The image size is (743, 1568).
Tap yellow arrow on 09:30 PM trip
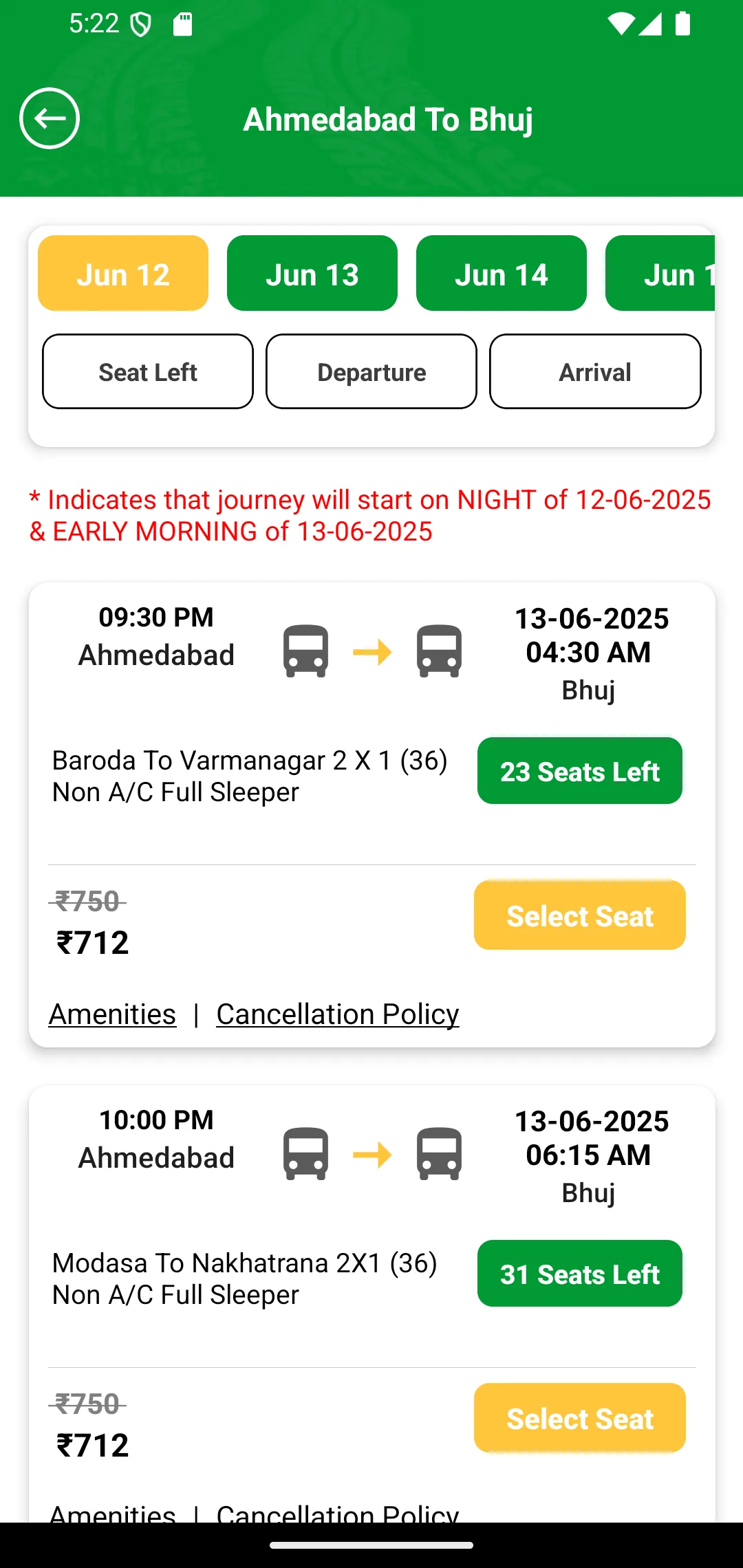coord(372,651)
